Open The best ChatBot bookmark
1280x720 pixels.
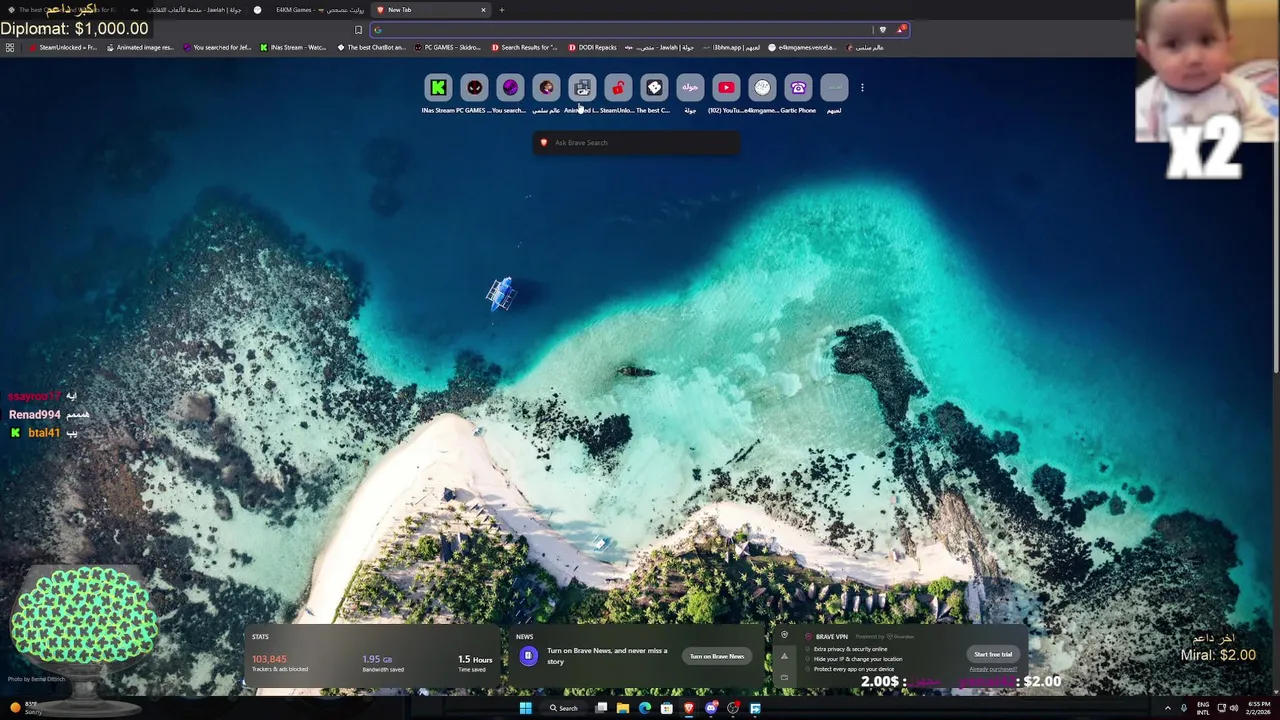(x=371, y=47)
